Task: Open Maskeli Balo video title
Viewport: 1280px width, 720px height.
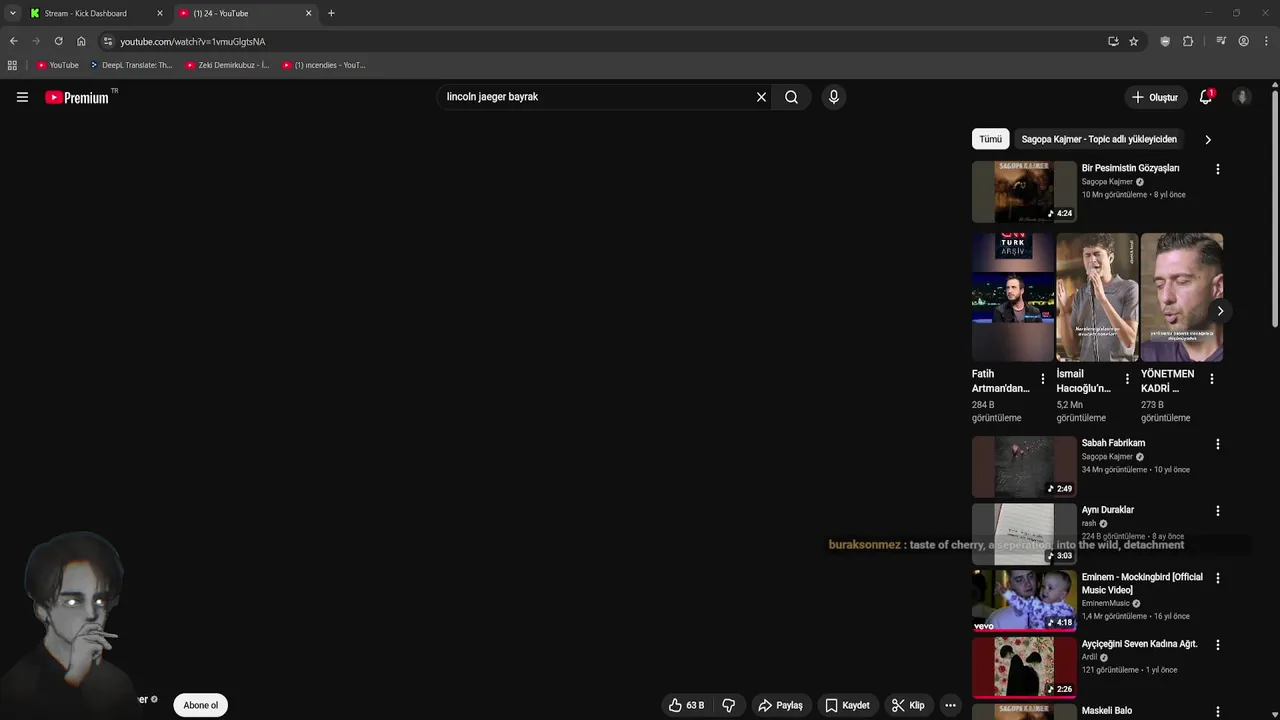Action: [x=1107, y=711]
